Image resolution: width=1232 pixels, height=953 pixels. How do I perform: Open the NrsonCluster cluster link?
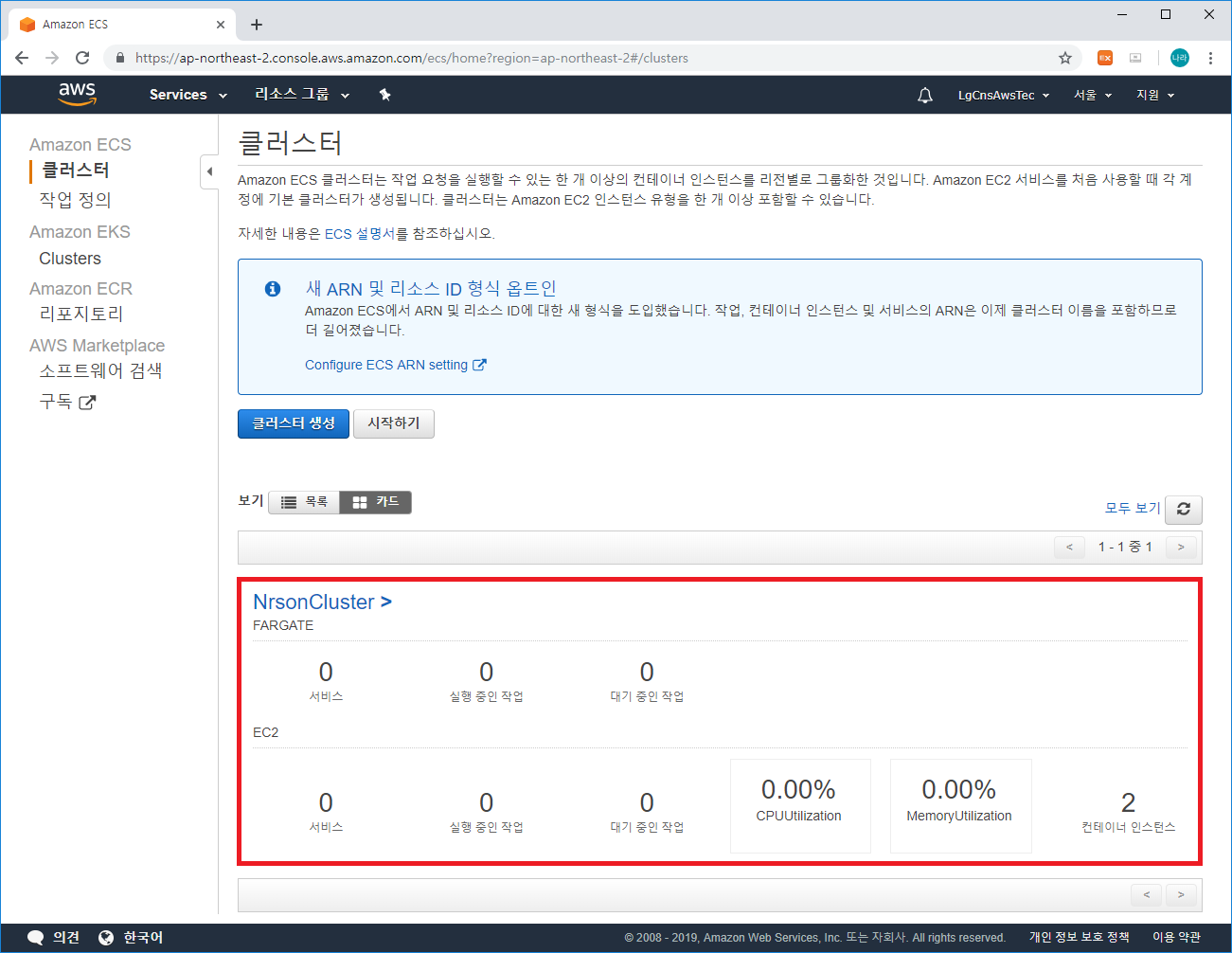click(322, 602)
